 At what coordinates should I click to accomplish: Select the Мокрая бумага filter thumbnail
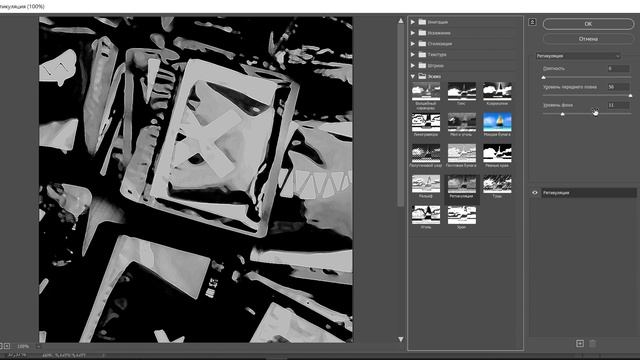[x=497, y=122]
